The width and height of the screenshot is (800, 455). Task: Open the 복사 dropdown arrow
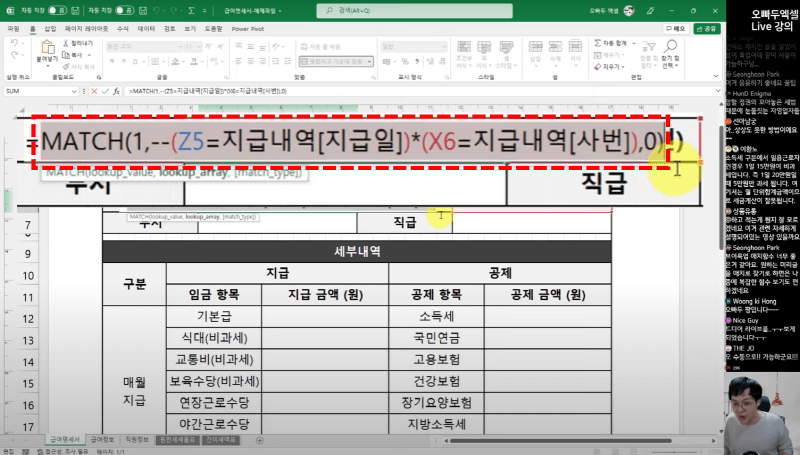tap(89, 55)
